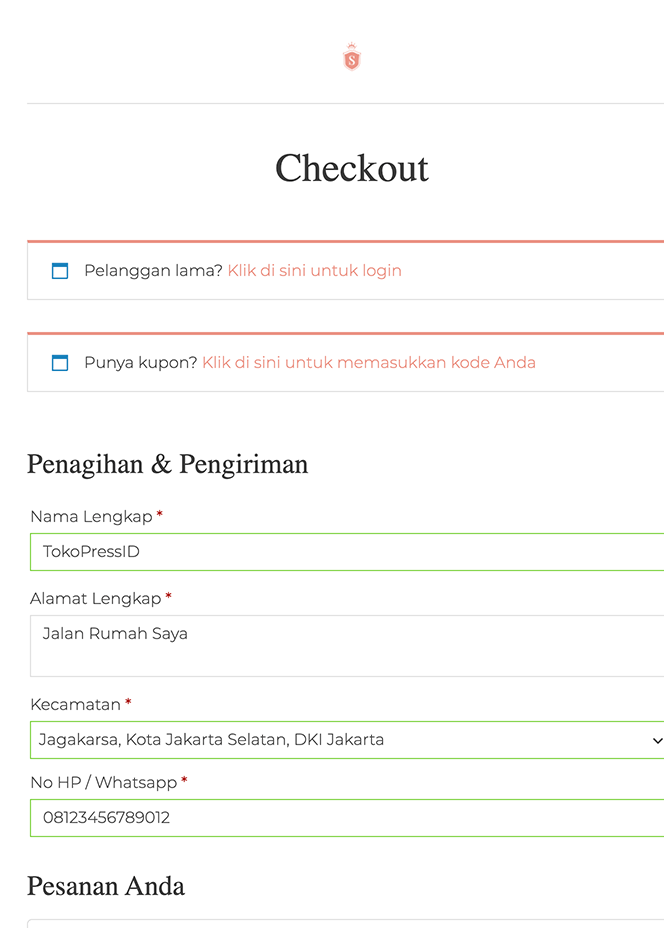
Task: Click the Pelanggan lama? notice text
Action: click(153, 270)
